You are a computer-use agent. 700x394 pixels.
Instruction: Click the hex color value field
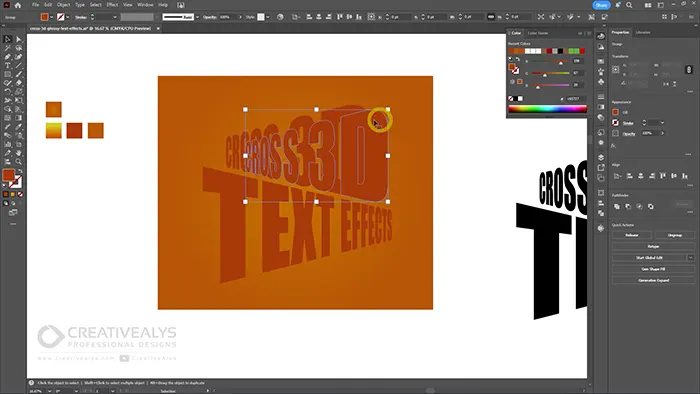[x=575, y=99]
